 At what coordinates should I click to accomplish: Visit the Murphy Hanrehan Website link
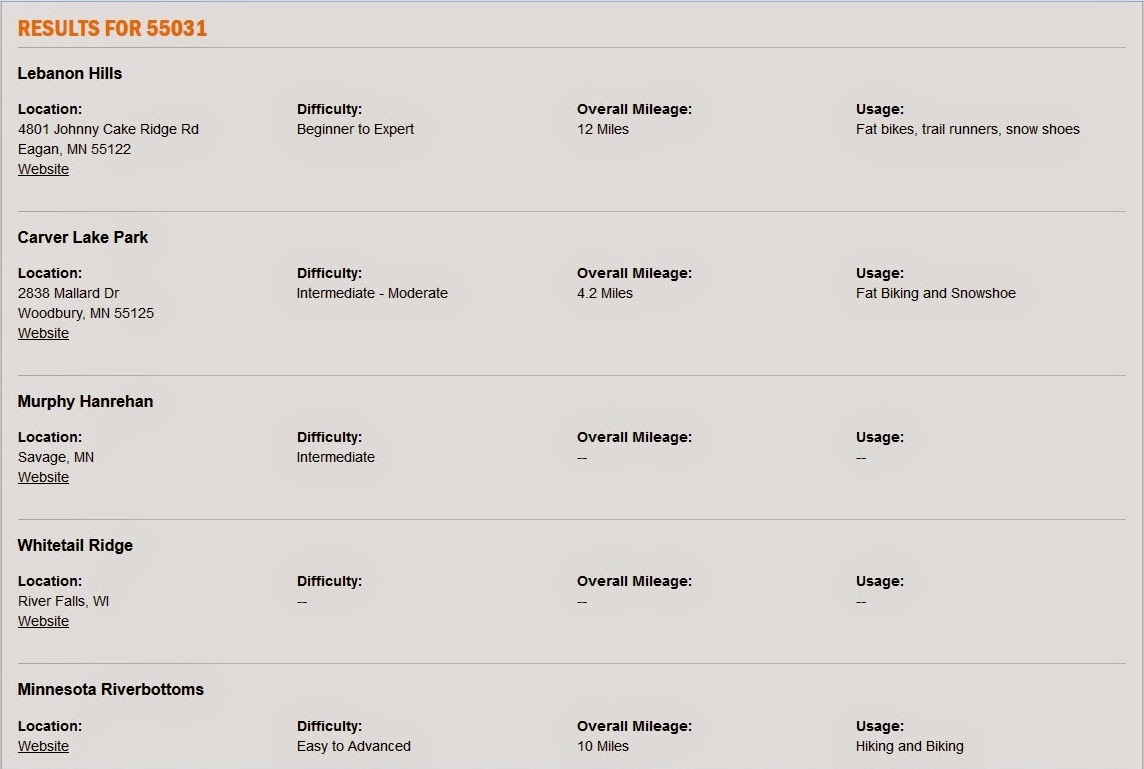pos(43,477)
